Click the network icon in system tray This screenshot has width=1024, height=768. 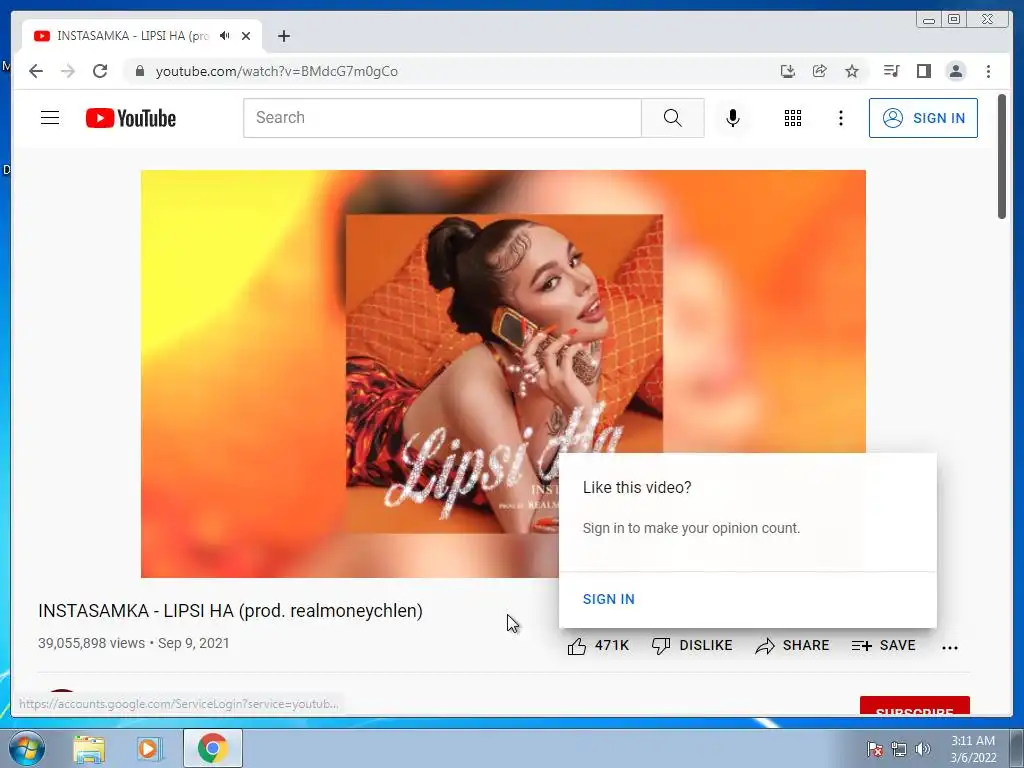tap(899, 749)
